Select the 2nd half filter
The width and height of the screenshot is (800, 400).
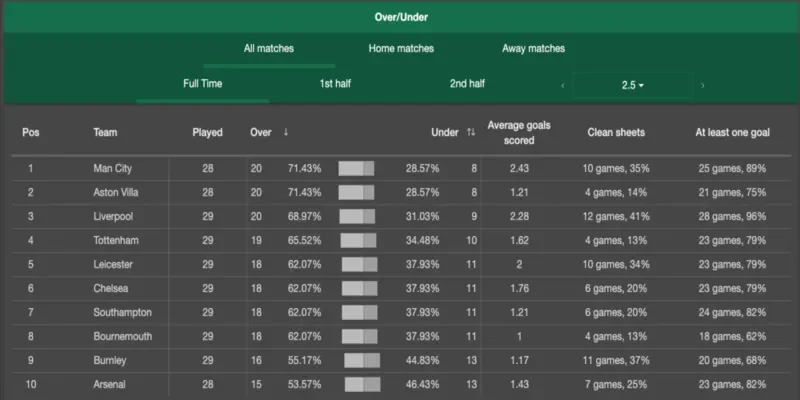467,83
